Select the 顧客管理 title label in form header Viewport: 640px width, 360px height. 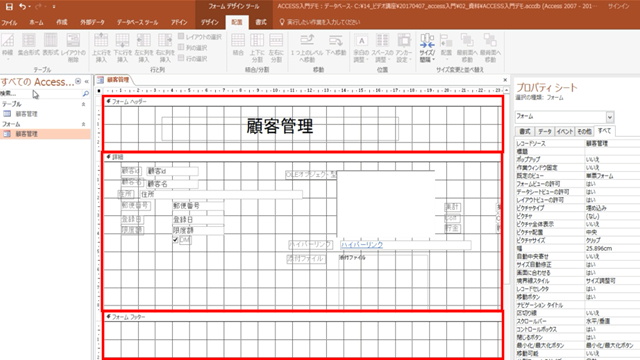click(280, 129)
